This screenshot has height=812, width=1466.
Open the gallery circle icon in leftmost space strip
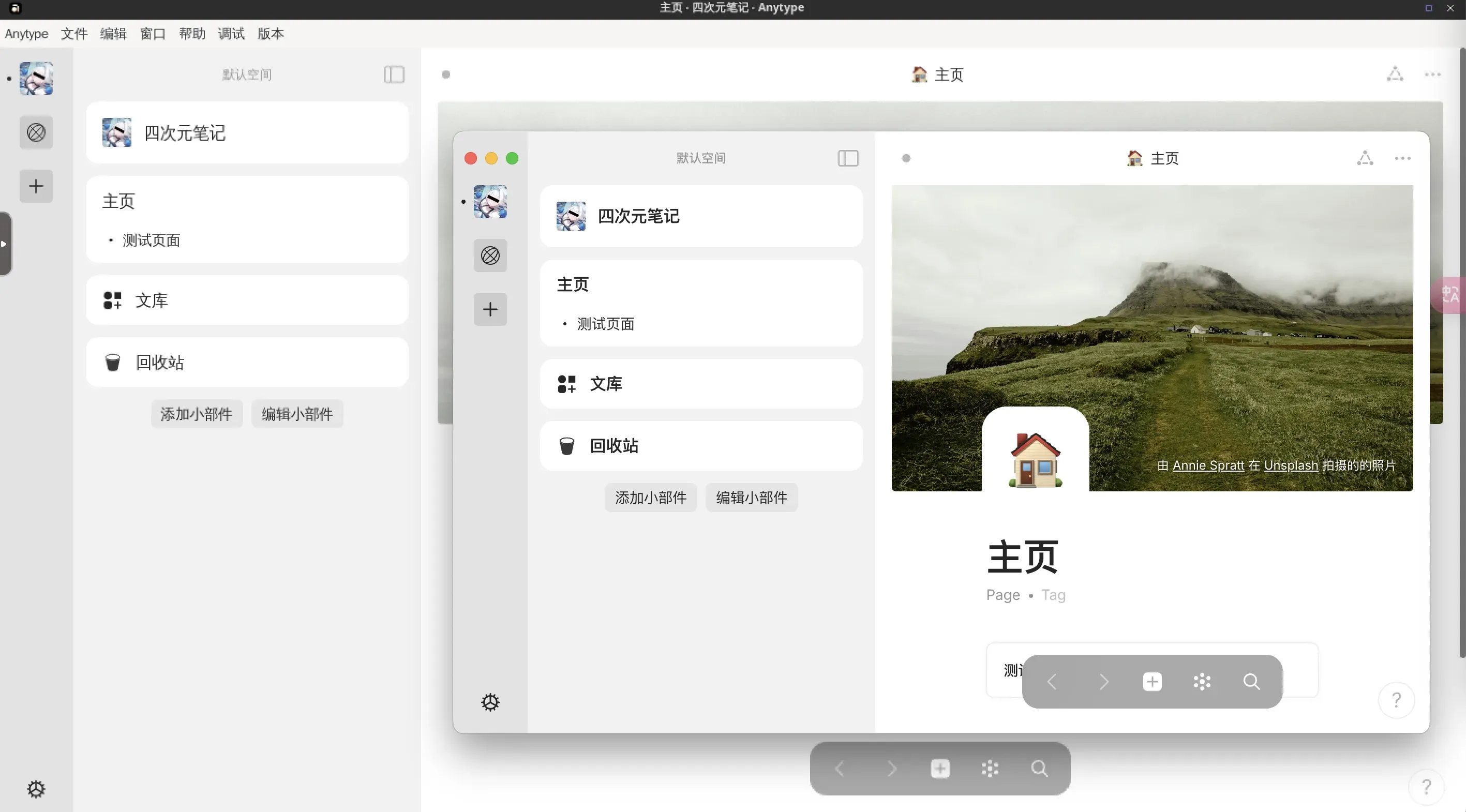coord(36,132)
